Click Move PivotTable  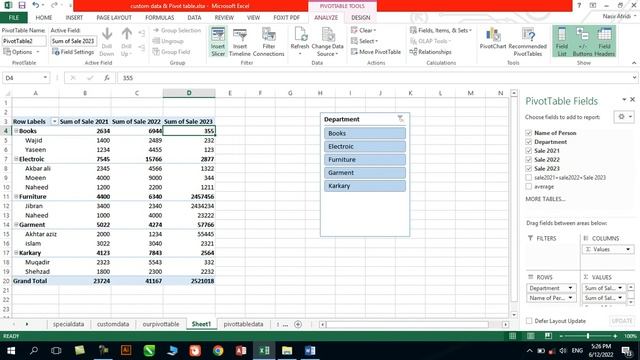pos(376,52)
